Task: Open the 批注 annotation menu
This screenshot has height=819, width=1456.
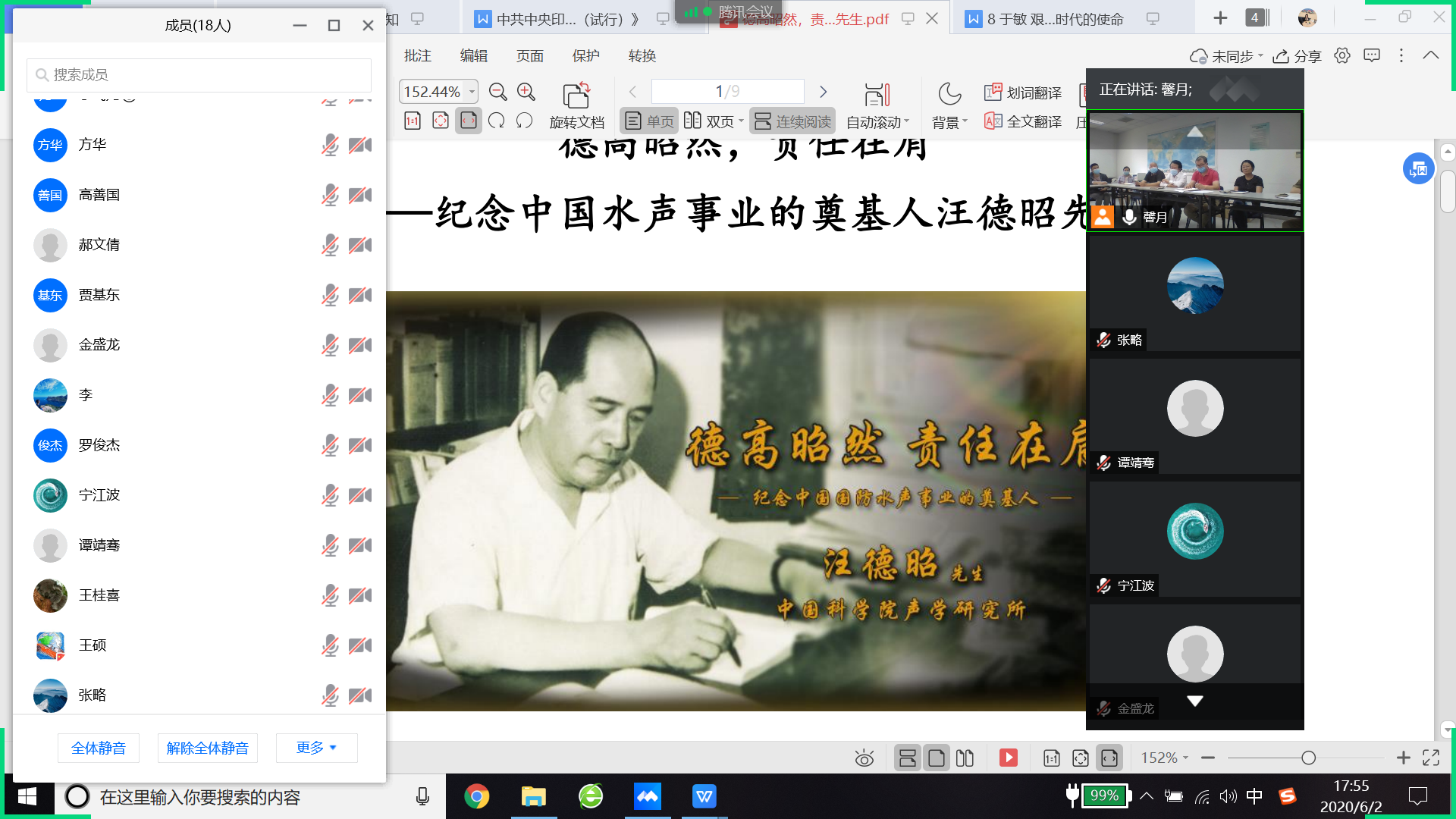Action: (417, 55)
